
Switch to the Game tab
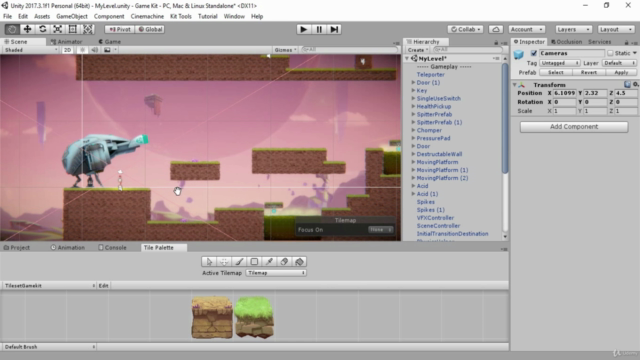[x=109, y=42]
